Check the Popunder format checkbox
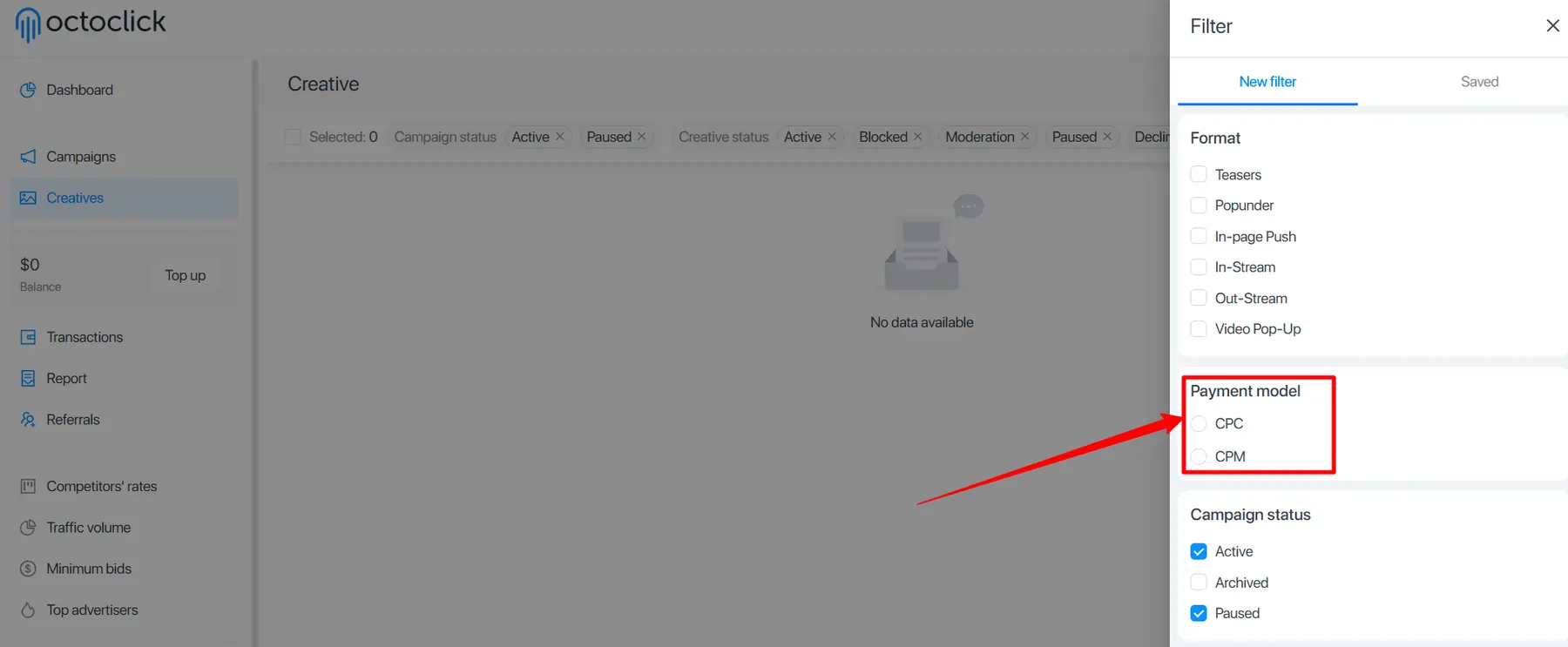1568x647 pixels. [x=1199, y=206]
